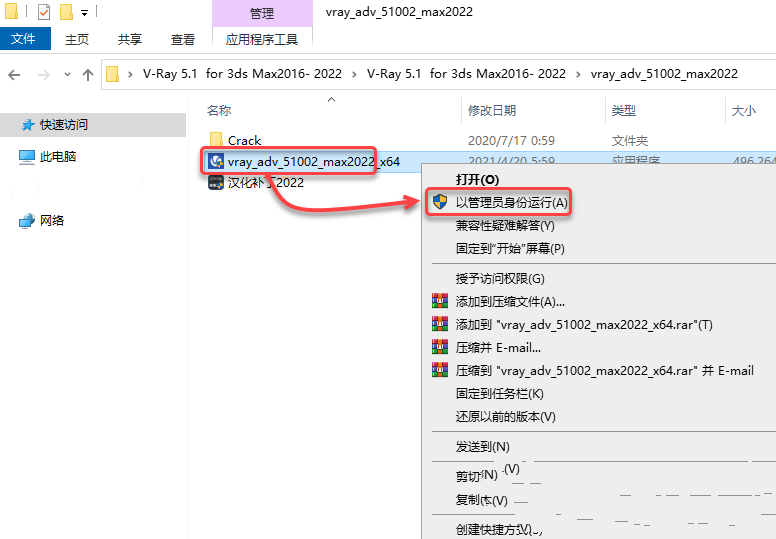Click the properties checkmark quick access icon

click(x=44, y=11)
